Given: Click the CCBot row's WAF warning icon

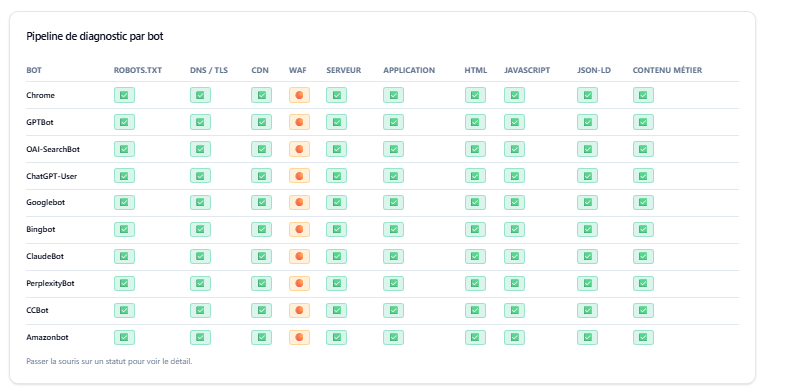Looking at the screenshot, I should click(300, 310).
